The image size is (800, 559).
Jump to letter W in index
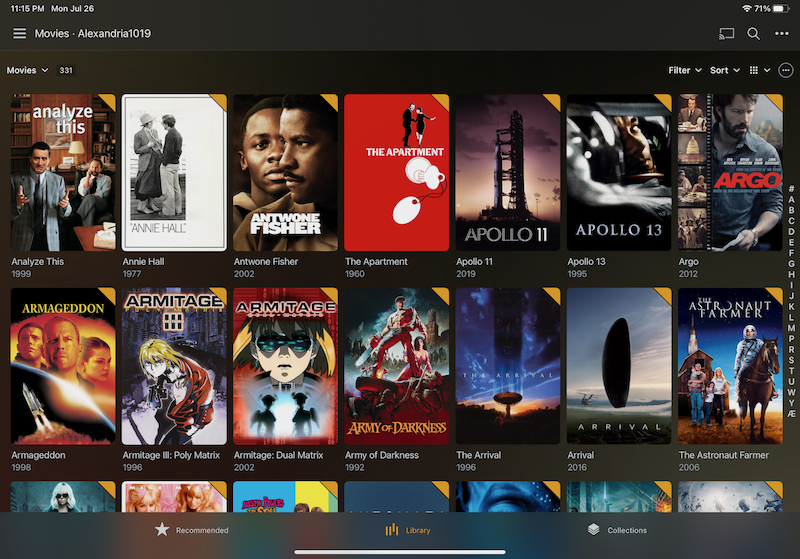(791, 392)
